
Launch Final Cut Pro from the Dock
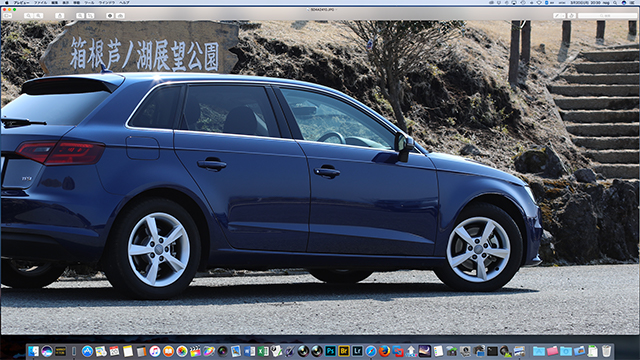pos(195,351)
